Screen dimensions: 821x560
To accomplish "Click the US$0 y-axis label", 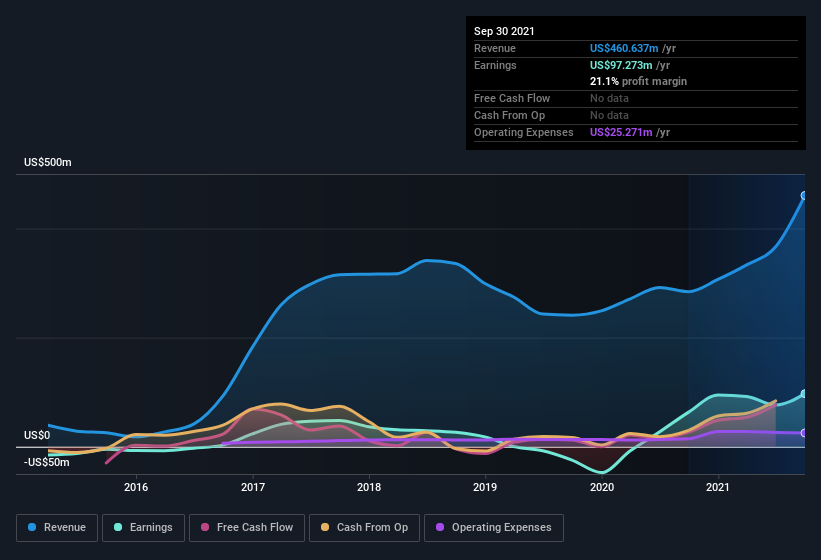I will click(x=37, y=435).
